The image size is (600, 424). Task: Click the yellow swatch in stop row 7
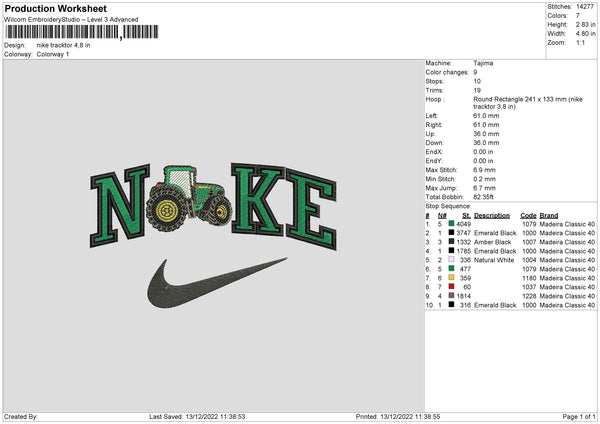click(452, 278)
